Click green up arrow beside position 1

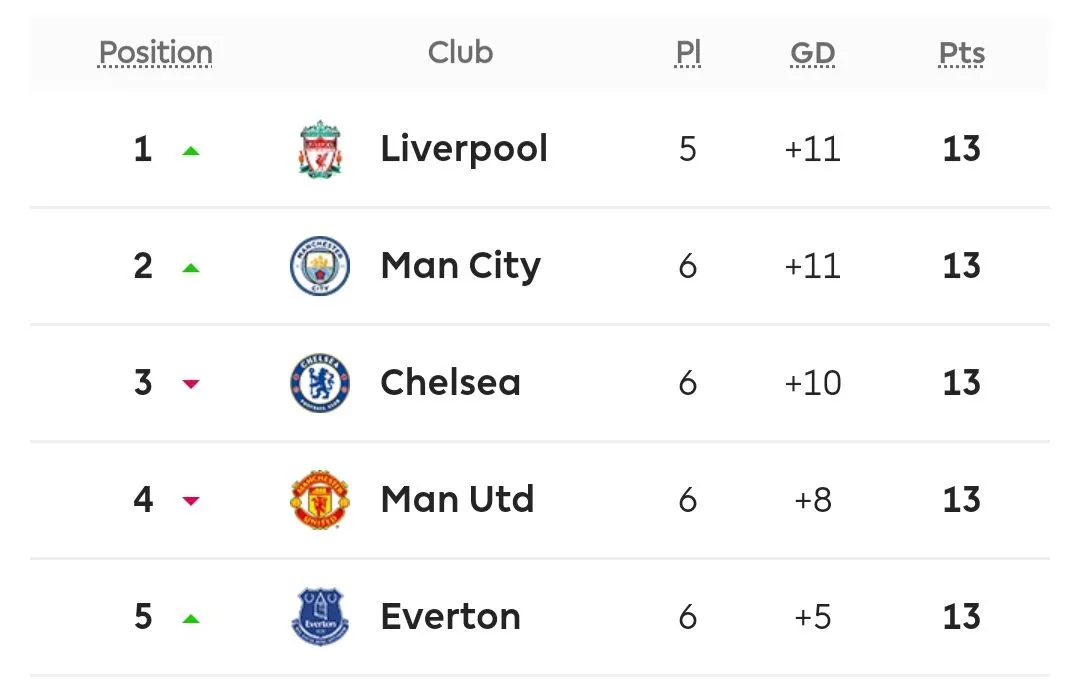tap(191, 151)
